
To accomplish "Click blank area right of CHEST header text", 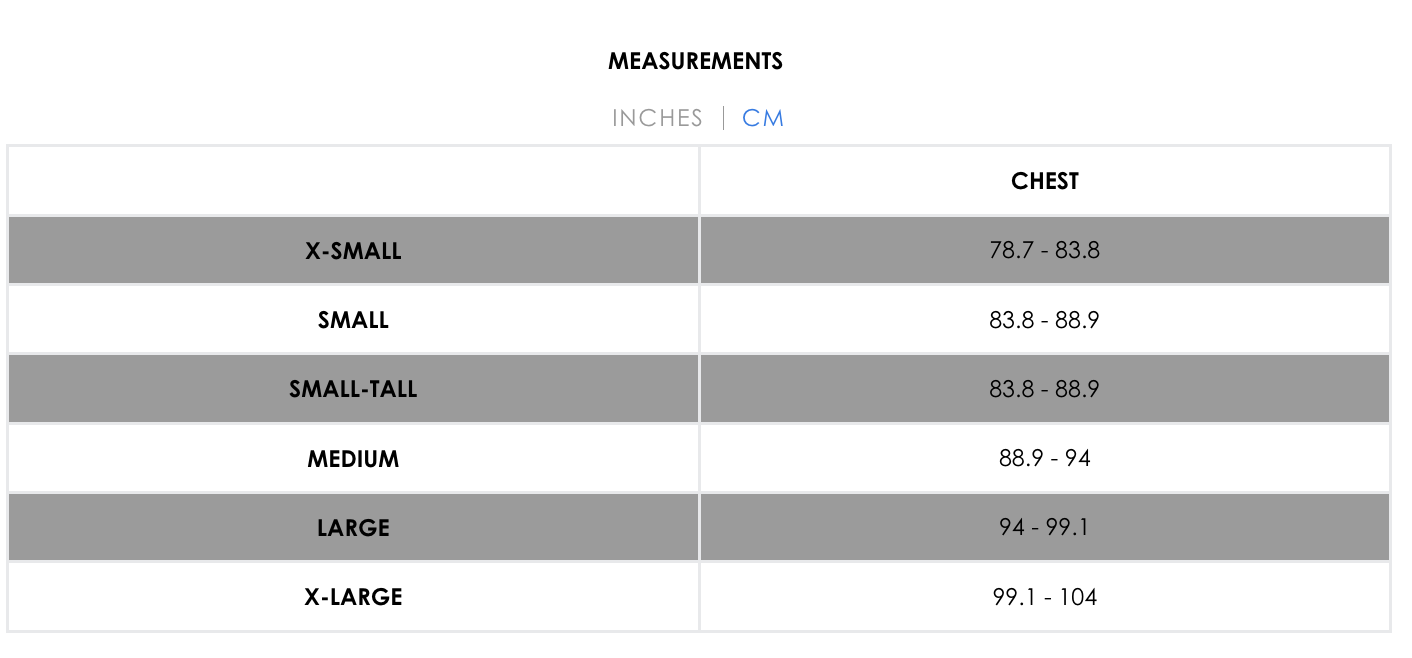I will tap(1235, 181).
